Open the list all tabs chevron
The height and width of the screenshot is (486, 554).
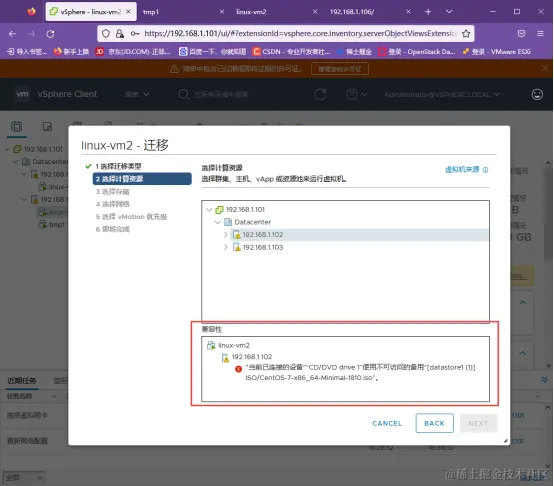449,12
